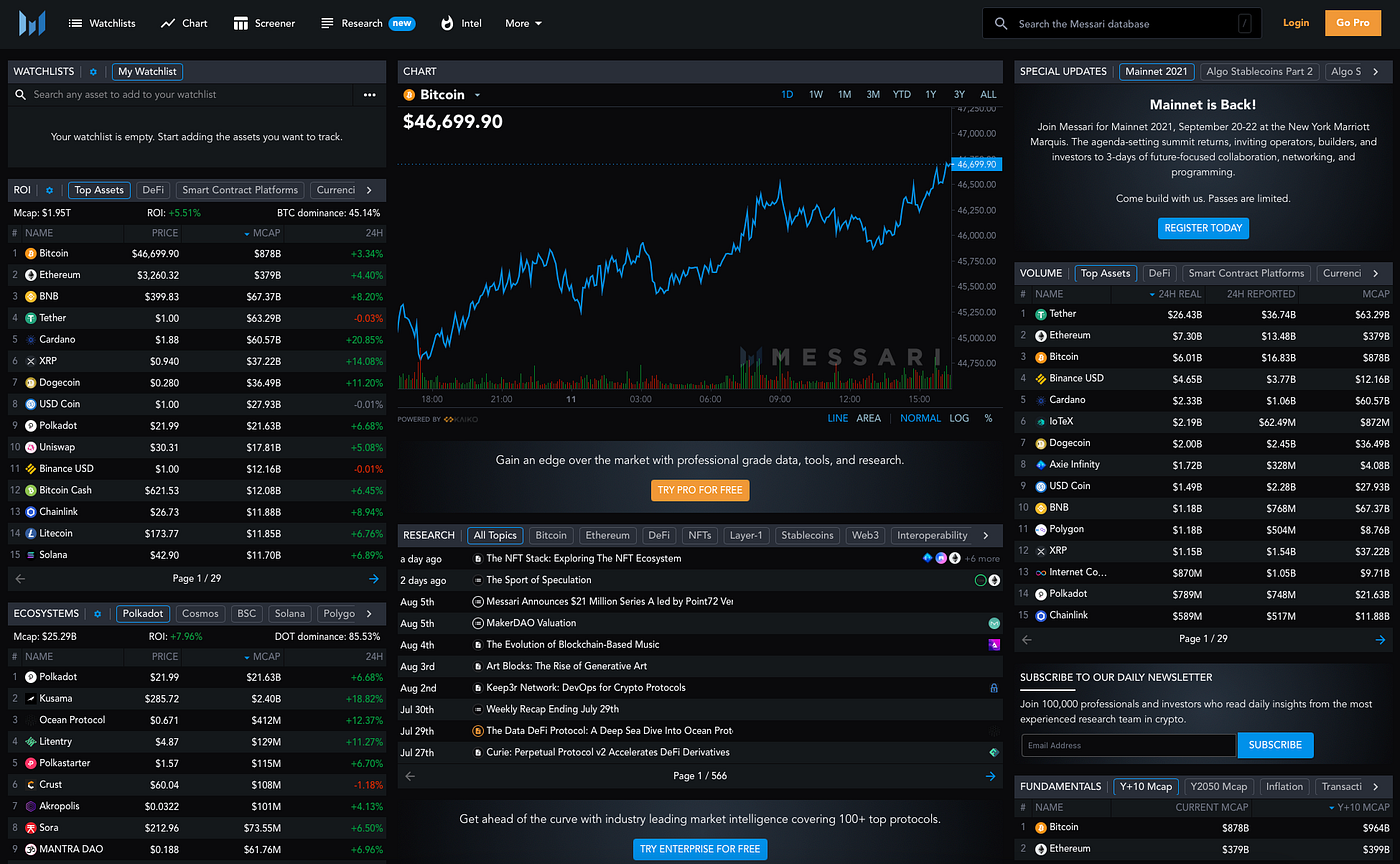The height and width of the screenshot is (864, 1400).
Task: Go to next page of Volume table
Action: tap(1381, 639)
